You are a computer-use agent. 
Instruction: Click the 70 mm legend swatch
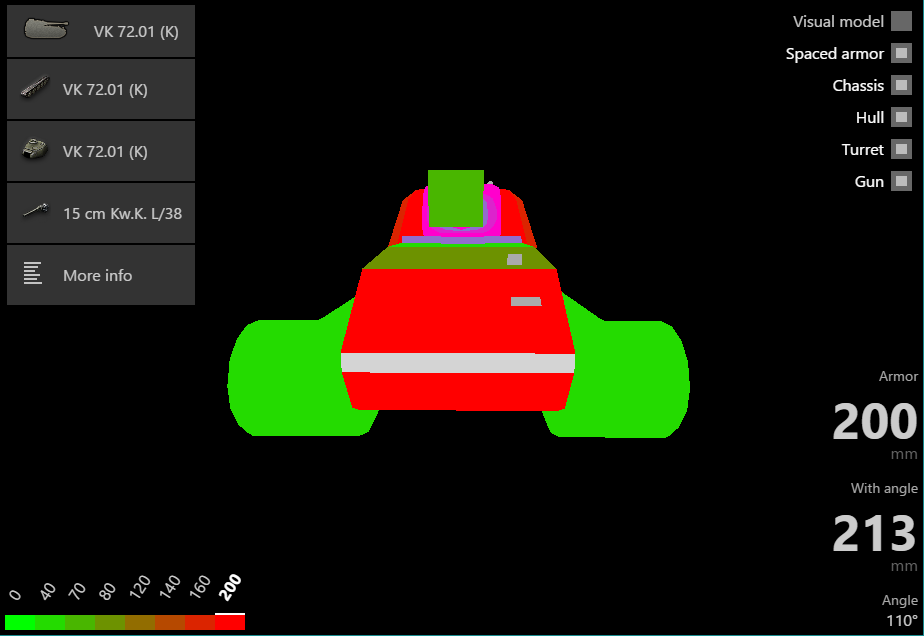coord(80,622)
